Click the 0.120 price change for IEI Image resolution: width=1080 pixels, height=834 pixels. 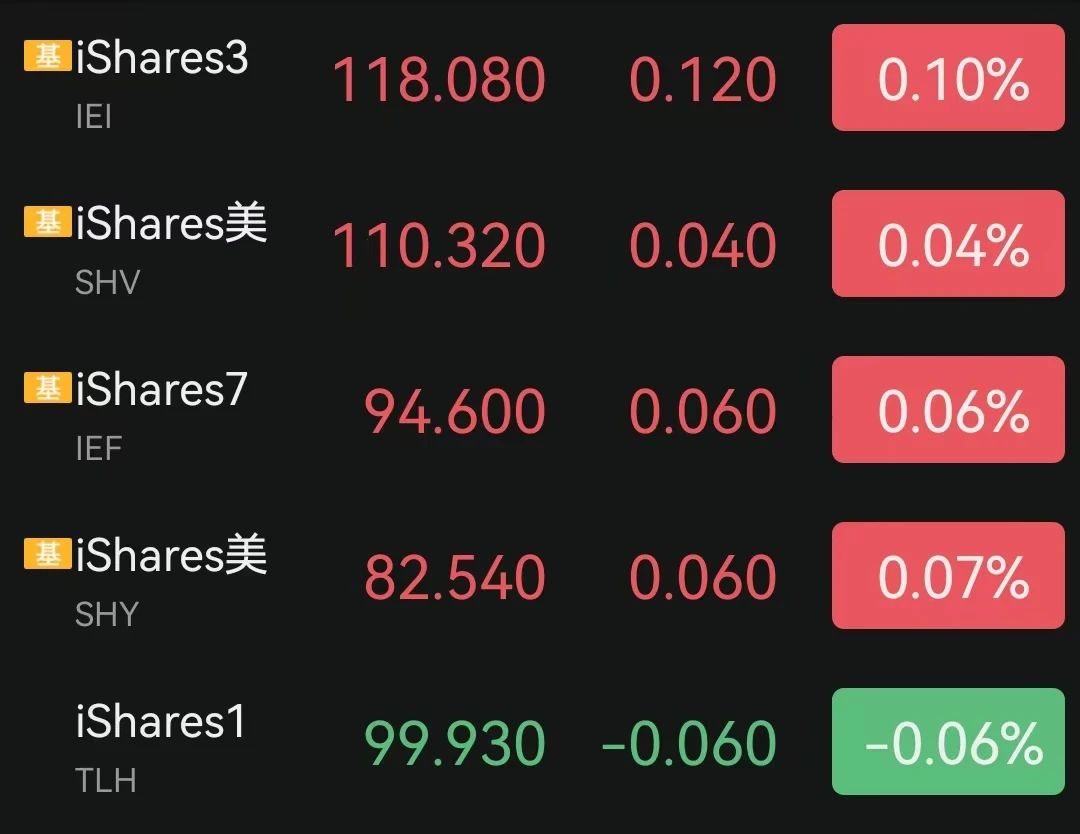pyautogui.click(x=703, y=80)
